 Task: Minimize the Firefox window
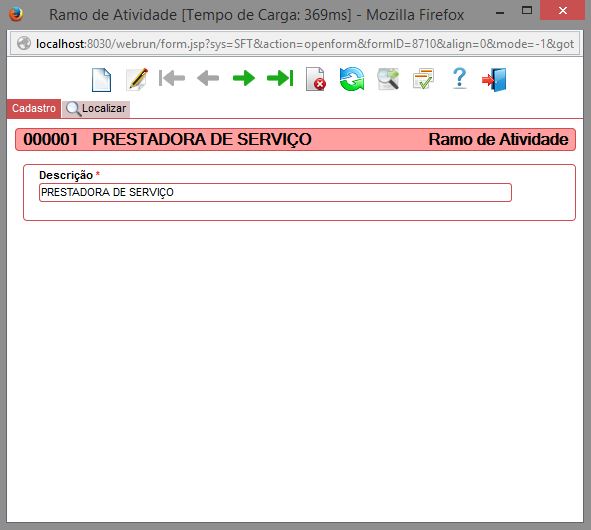tap(500, 13)
